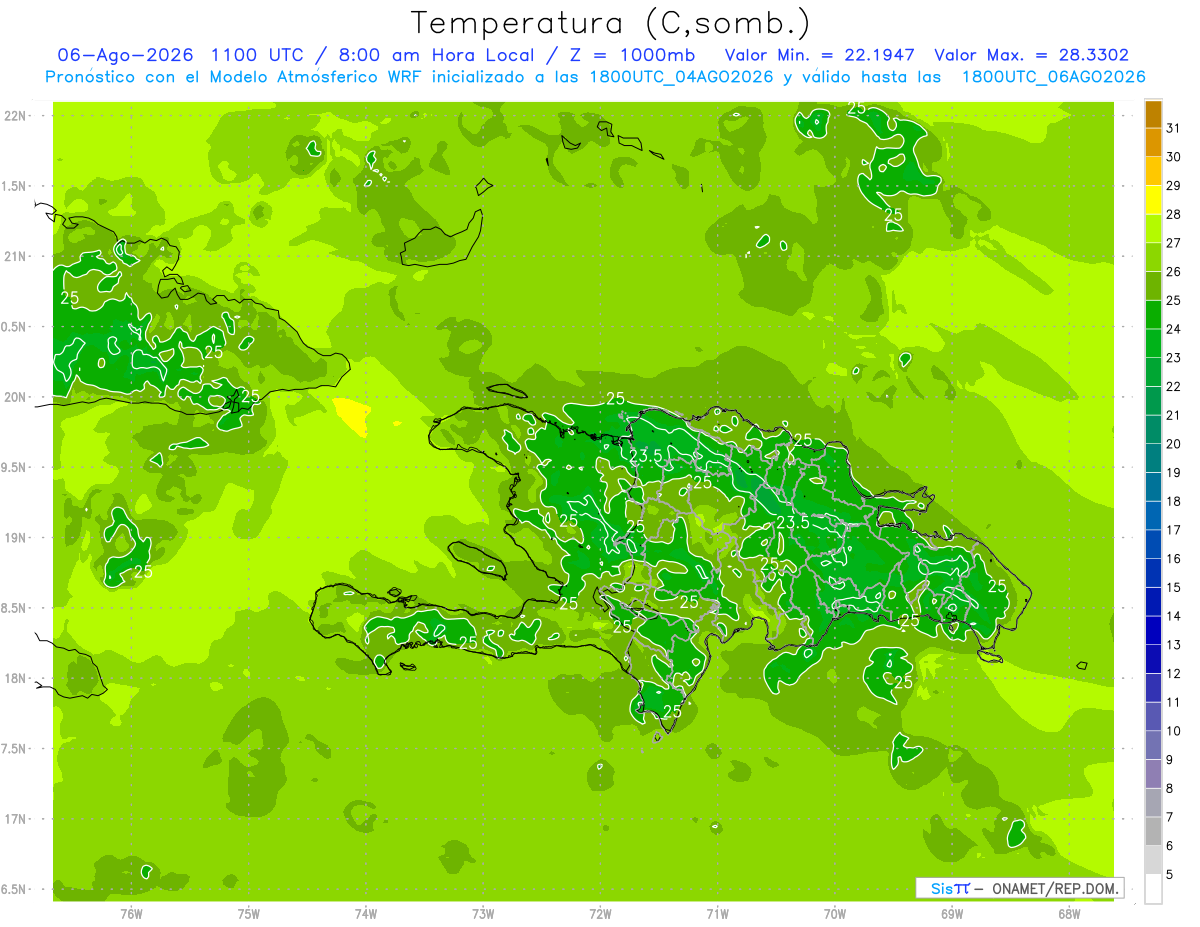Screen dimensions: 1200x927
Task: Click the "76W" longitude label
Action: (131, 913)
